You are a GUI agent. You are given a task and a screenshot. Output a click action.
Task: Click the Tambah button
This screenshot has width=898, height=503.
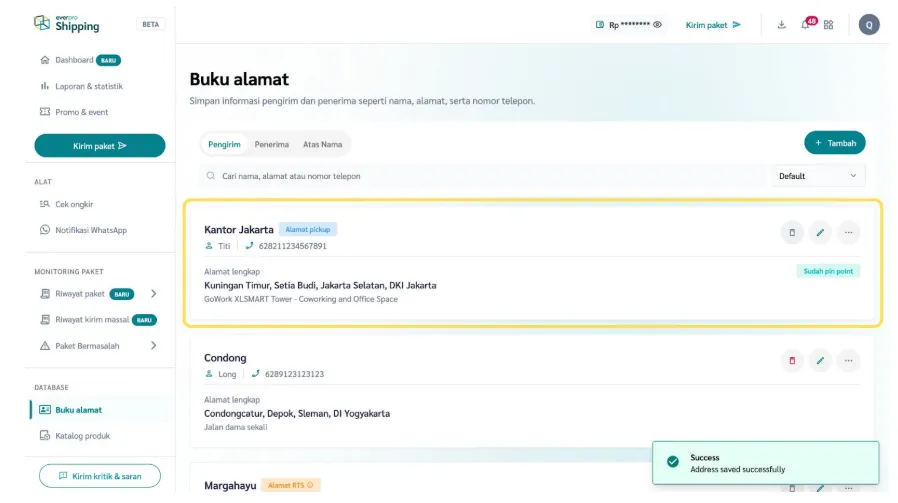[x=835, y=143]
